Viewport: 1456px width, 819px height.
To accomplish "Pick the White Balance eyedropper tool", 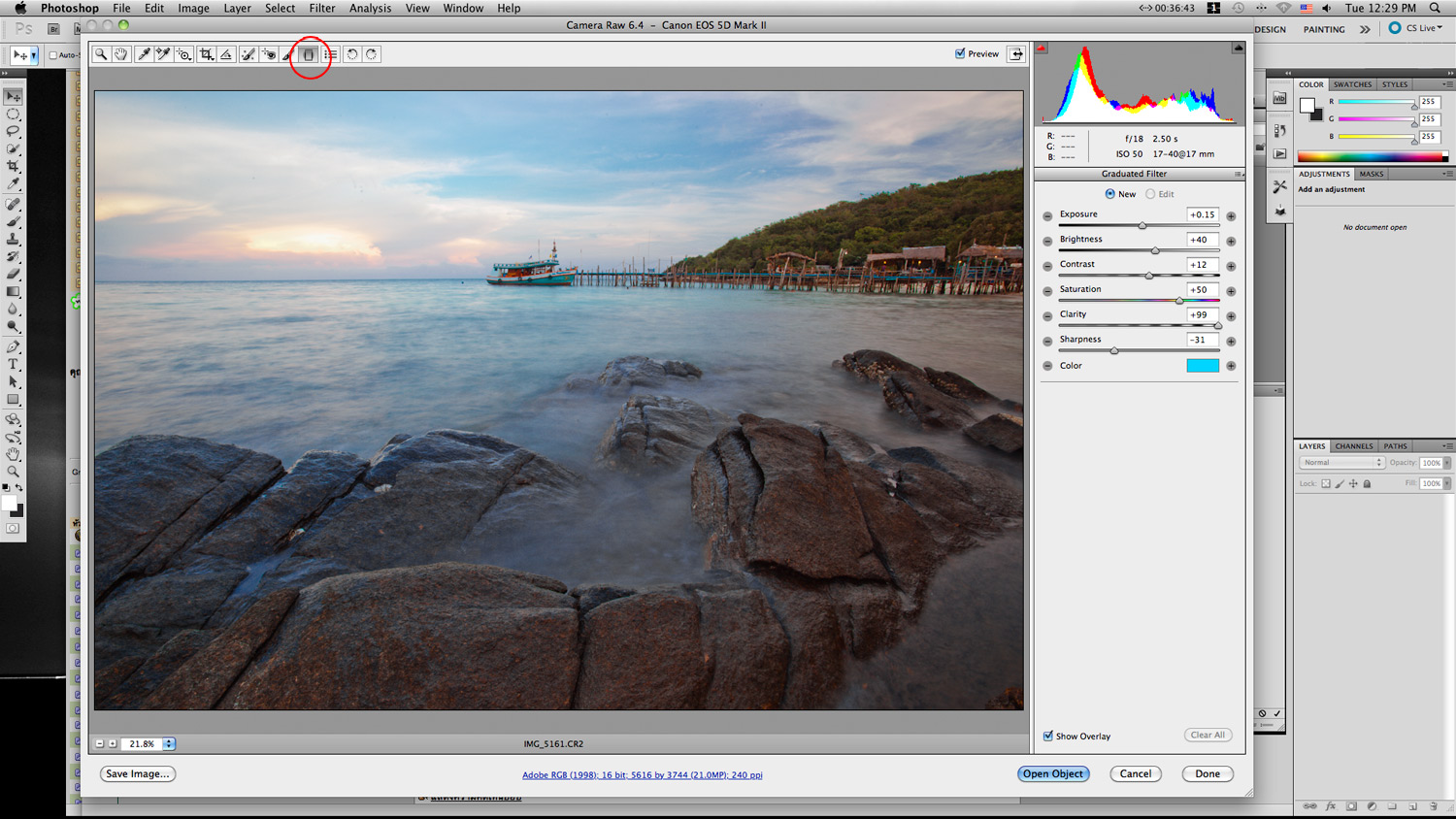I will 144,54.
